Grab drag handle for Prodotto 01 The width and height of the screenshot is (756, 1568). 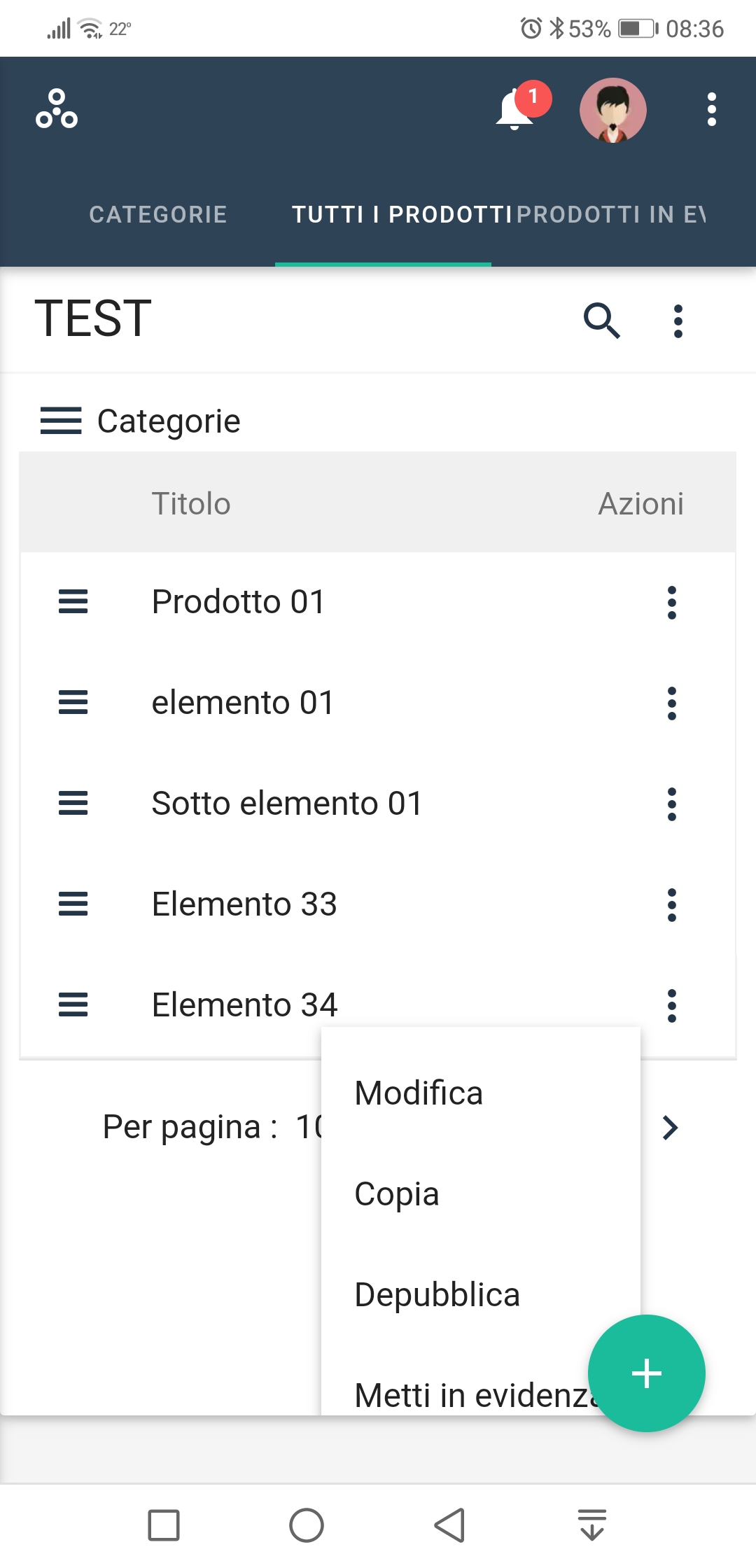73,601
